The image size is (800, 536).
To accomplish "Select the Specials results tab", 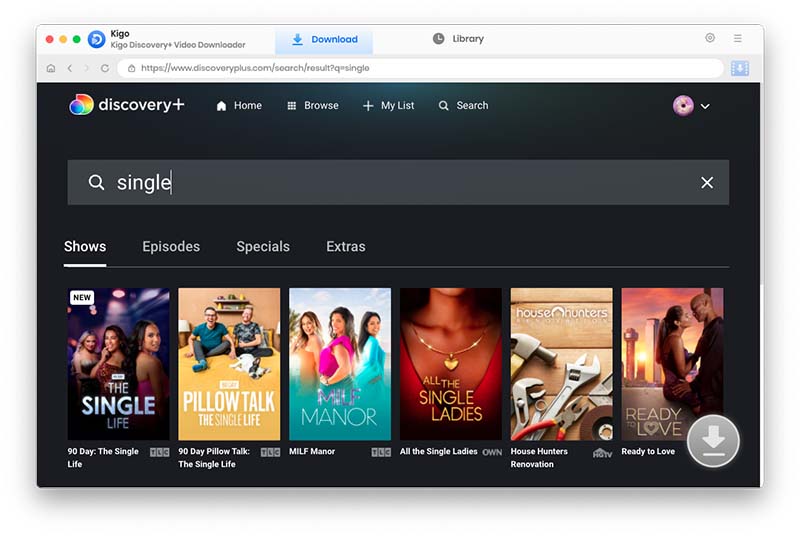I will point(263,247).
